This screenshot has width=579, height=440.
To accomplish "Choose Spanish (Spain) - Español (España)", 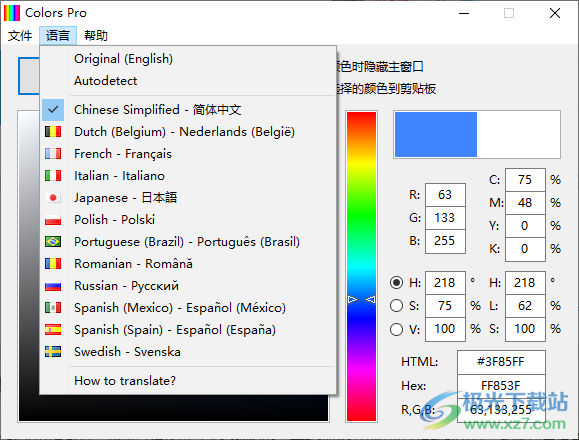I will click(188, 330).
